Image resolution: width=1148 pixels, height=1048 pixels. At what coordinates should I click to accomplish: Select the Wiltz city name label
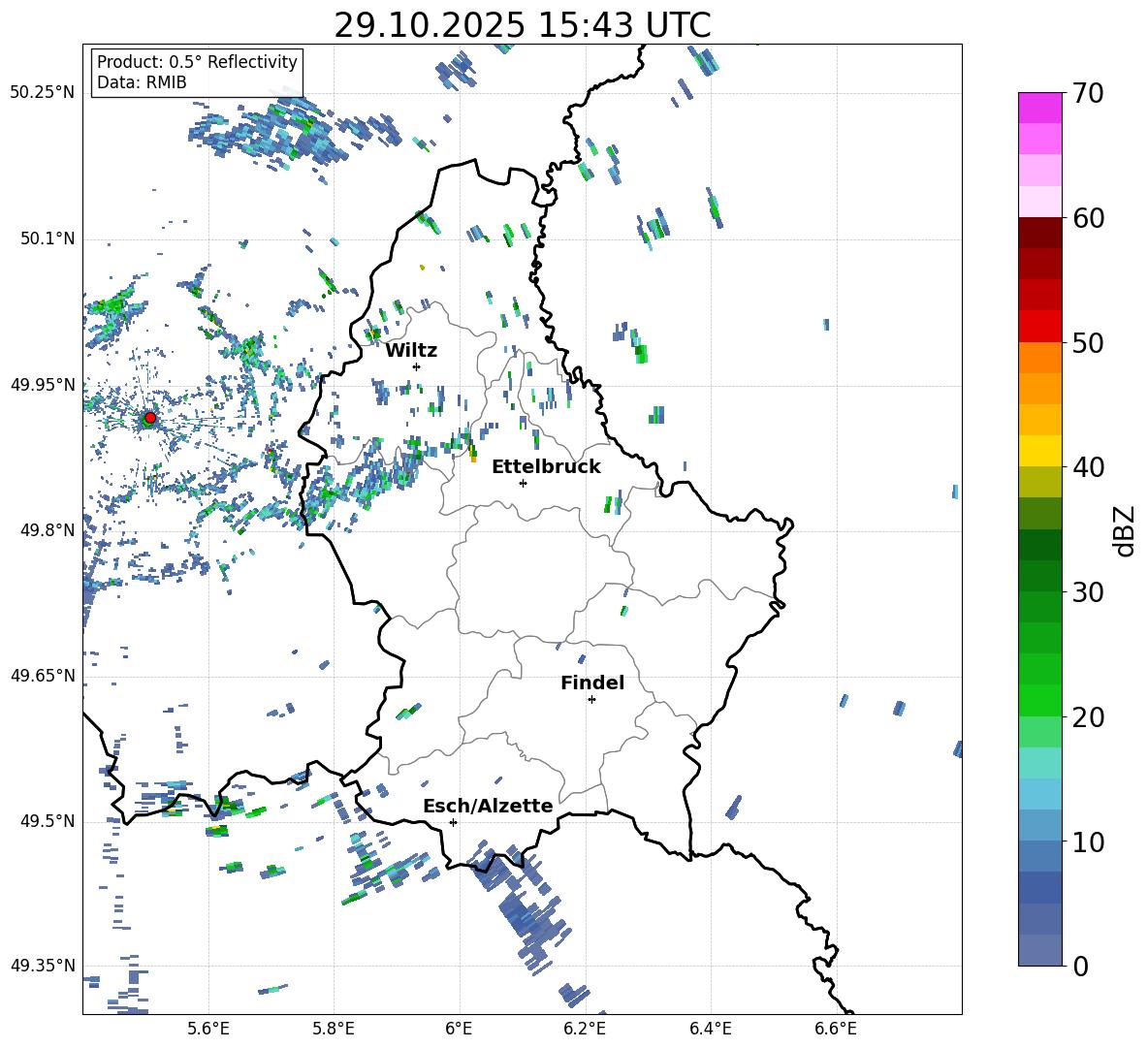coord(411,350)
